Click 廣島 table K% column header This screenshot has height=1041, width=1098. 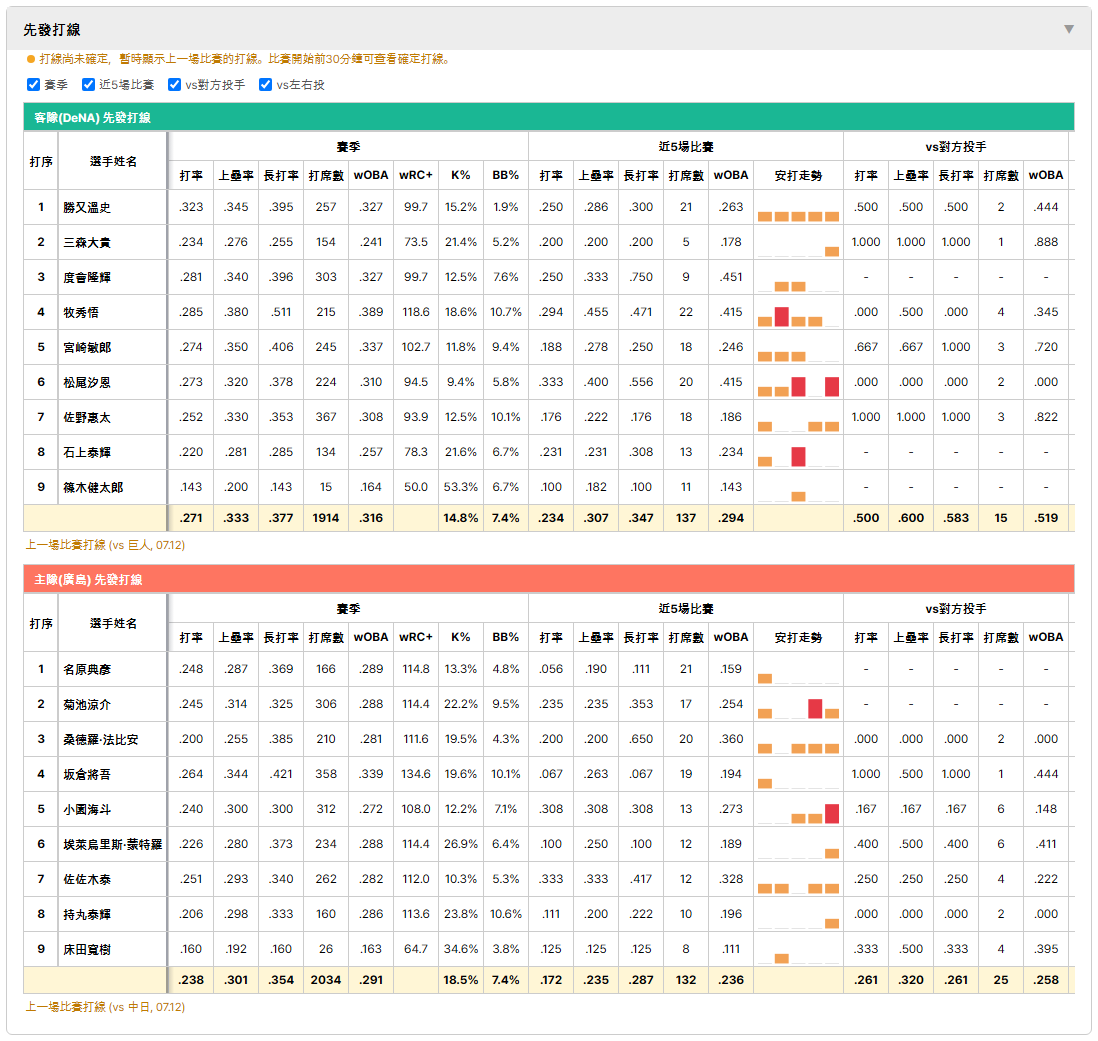tap(461, 637)
